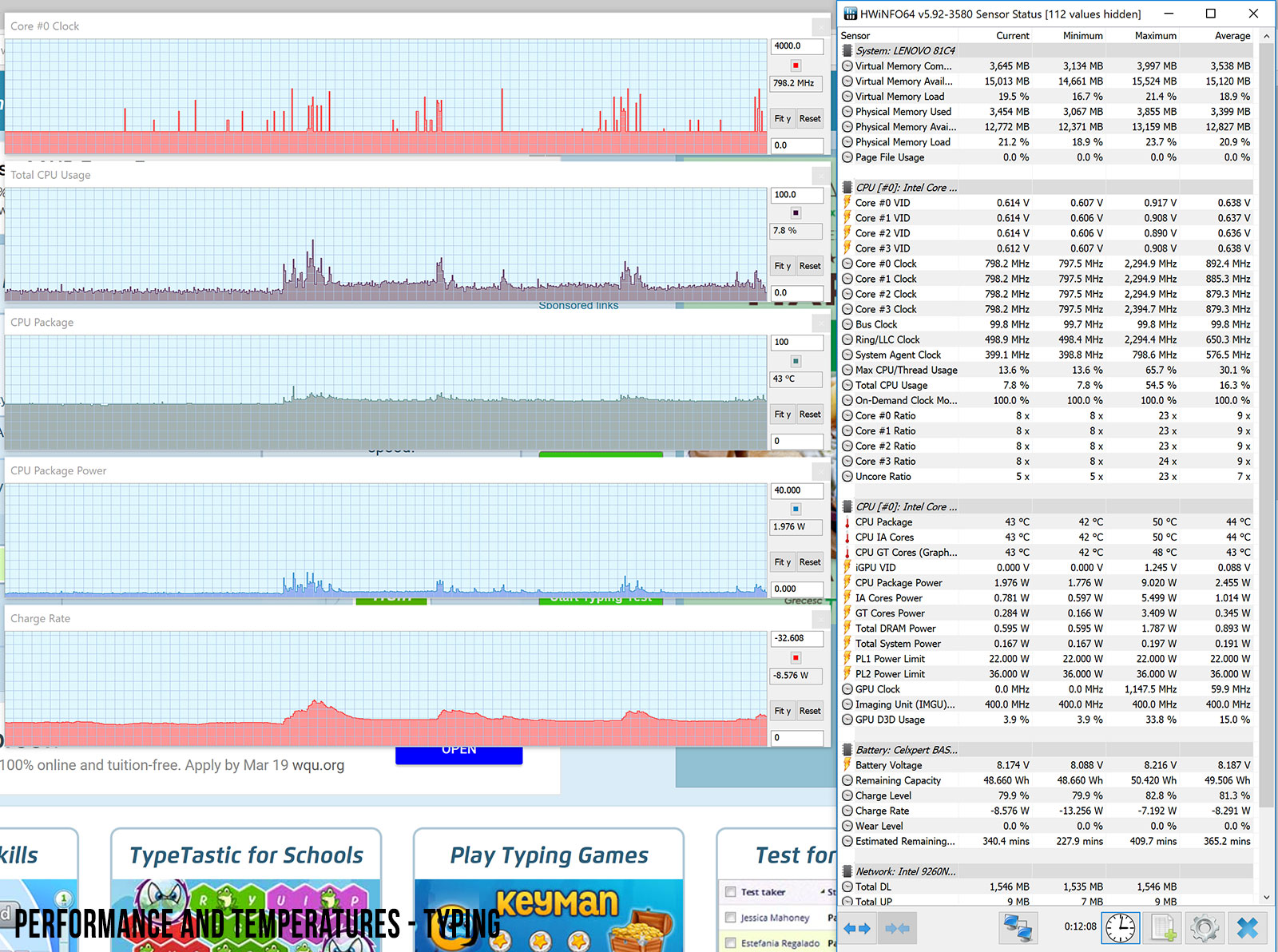
Task: Click the clock icon next to Core #0 Clock
Action: coord(847,264)
